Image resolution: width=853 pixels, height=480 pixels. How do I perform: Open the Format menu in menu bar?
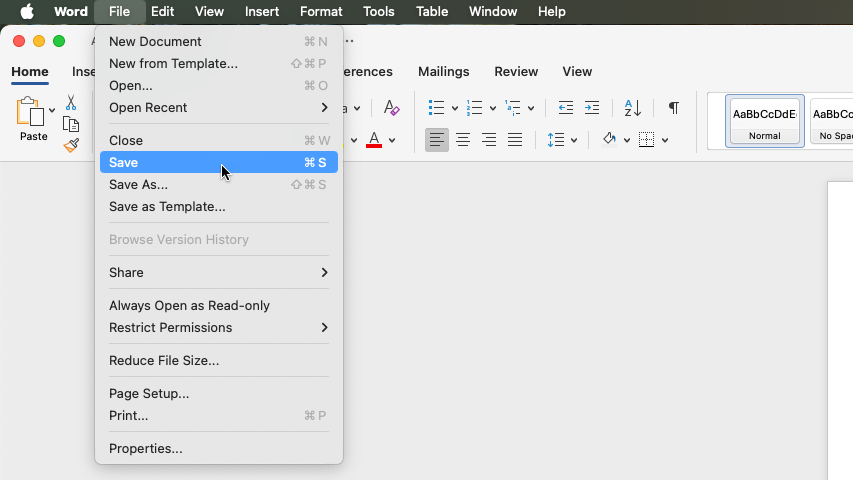pyautogui.click(x=321, y=11)
